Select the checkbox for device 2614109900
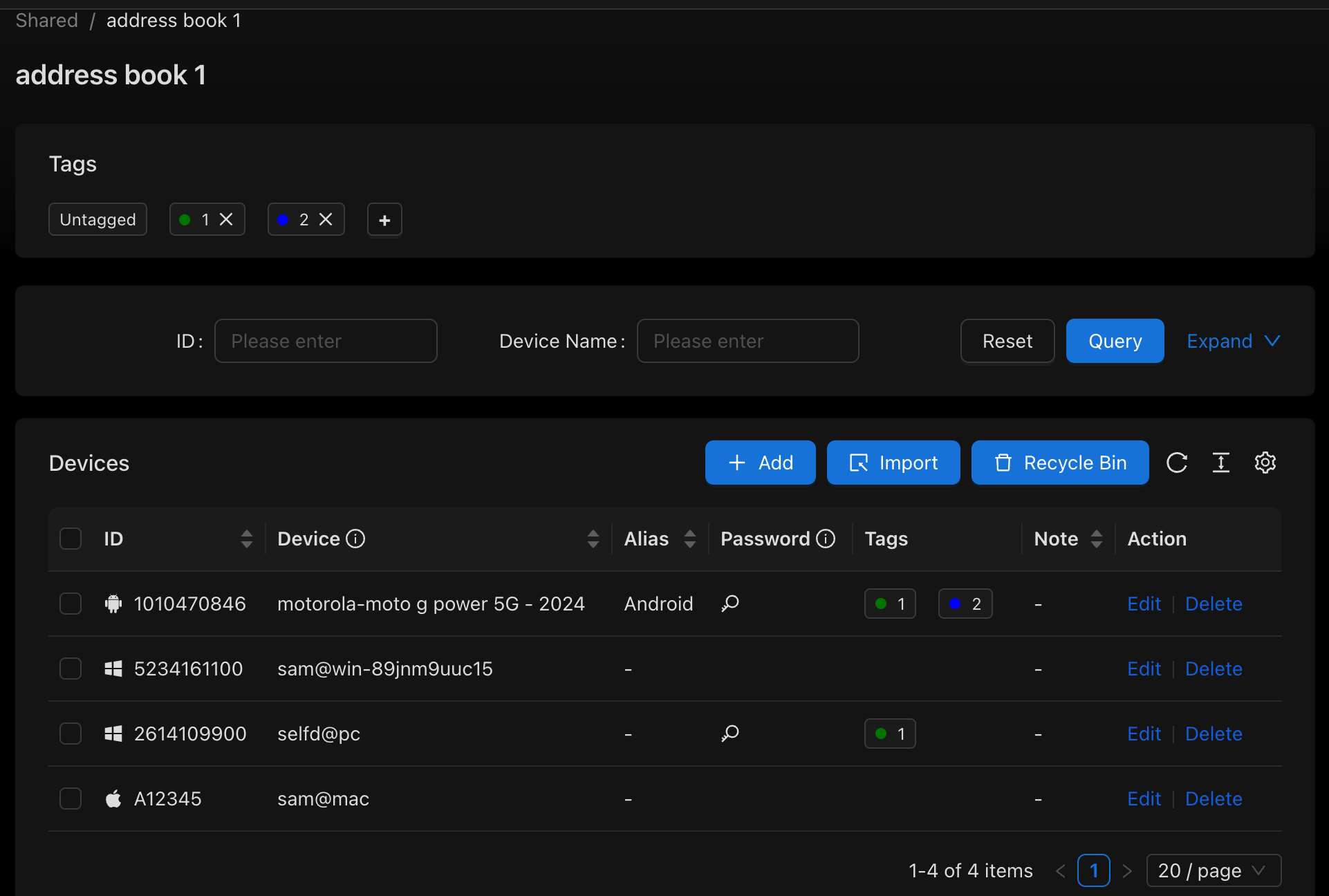The height and width of the screenshot is (896, 1329). (71, 734)
